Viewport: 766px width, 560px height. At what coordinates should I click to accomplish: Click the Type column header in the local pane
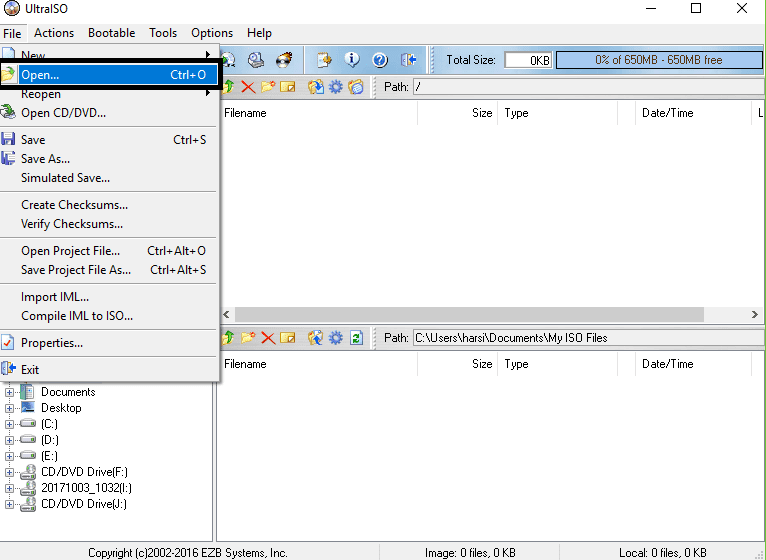coord(557,364)
